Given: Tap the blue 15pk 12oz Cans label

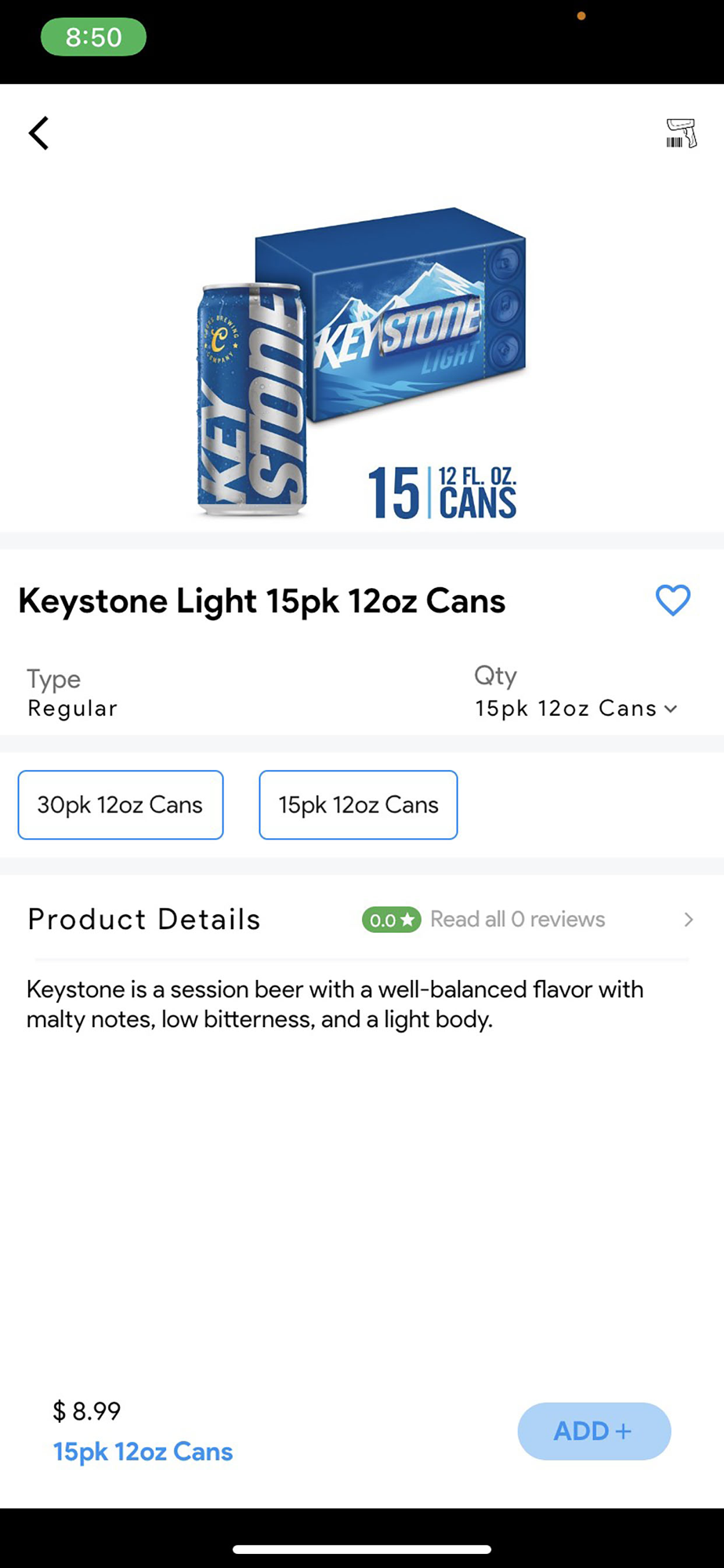Looking at the screenshot, I should click(x=143, y=1452).
